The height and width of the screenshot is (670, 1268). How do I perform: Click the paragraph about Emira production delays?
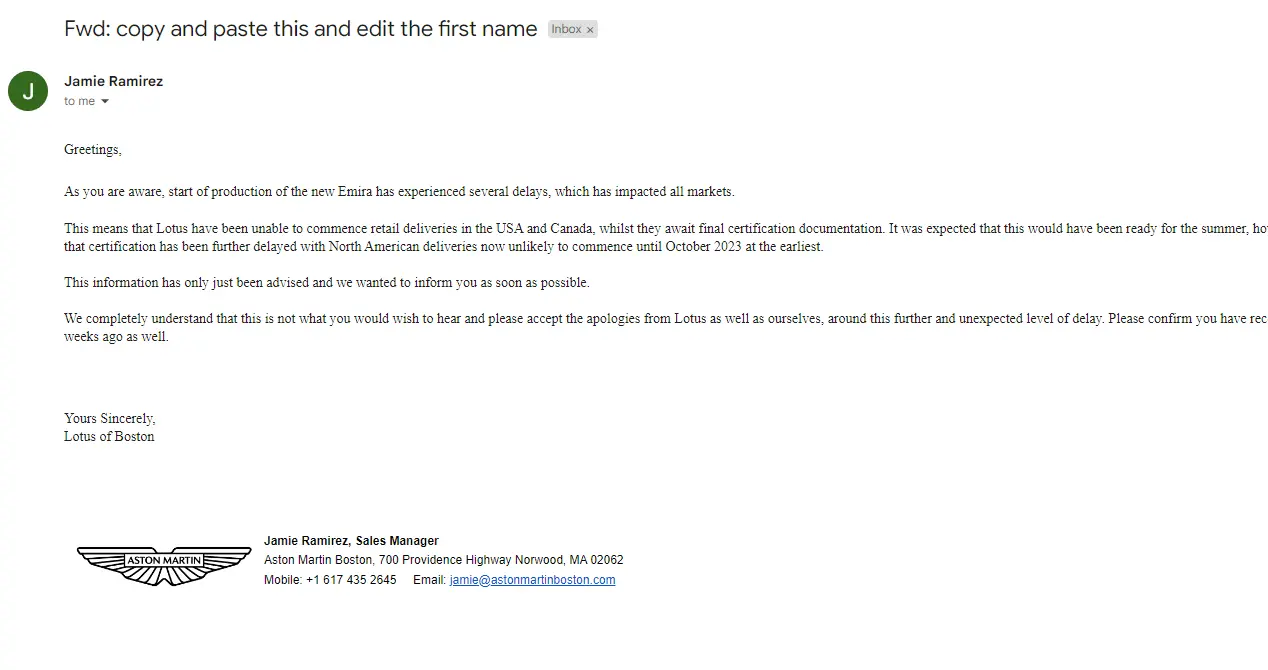click(399, 192)
